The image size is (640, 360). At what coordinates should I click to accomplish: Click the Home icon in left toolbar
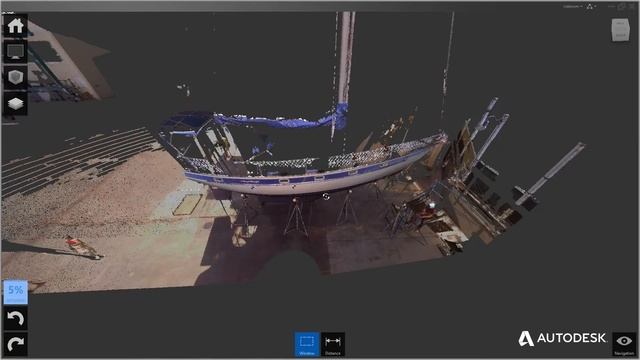tap(16, 26)
